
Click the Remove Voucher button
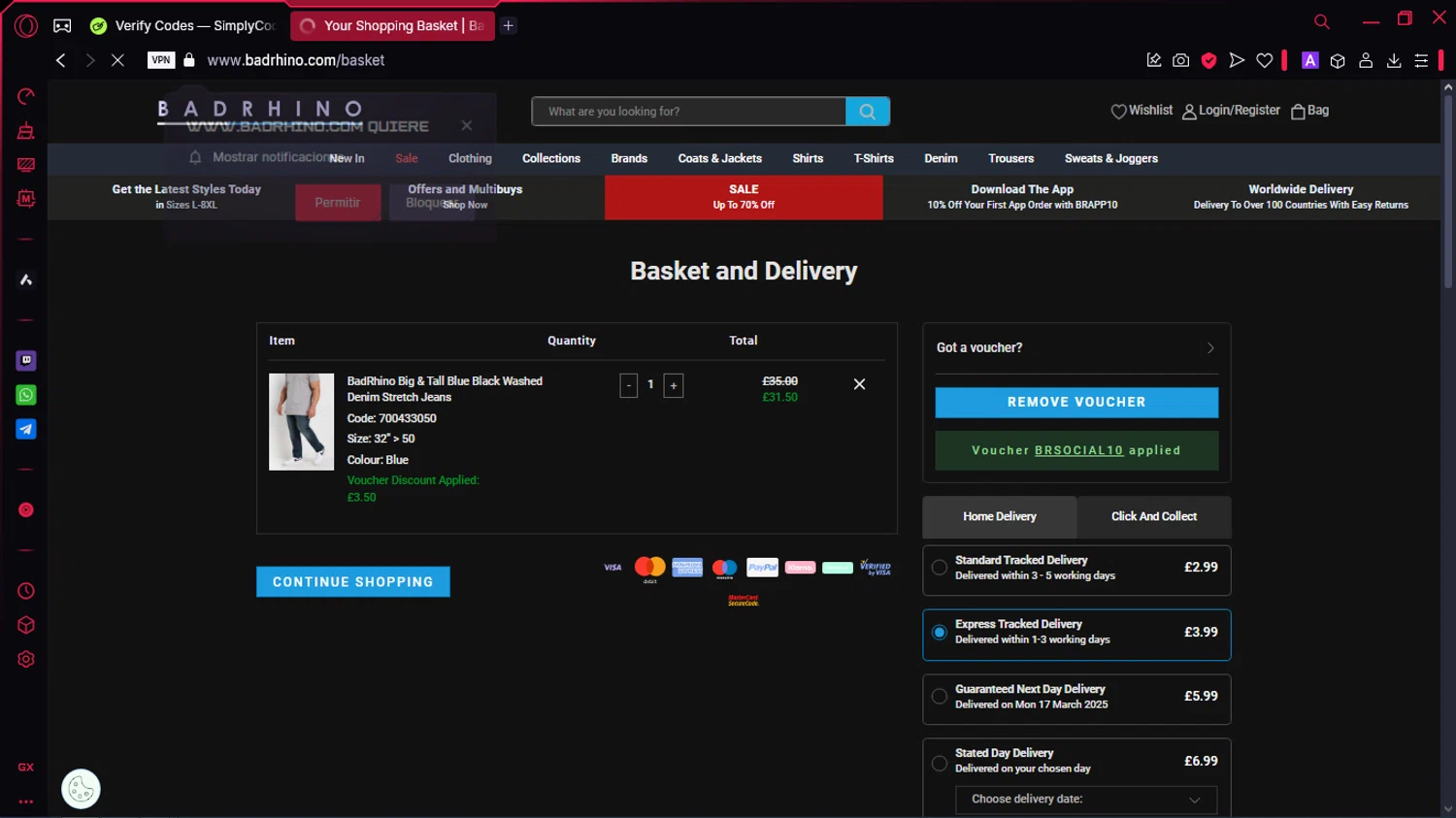tap(1076, 403)
